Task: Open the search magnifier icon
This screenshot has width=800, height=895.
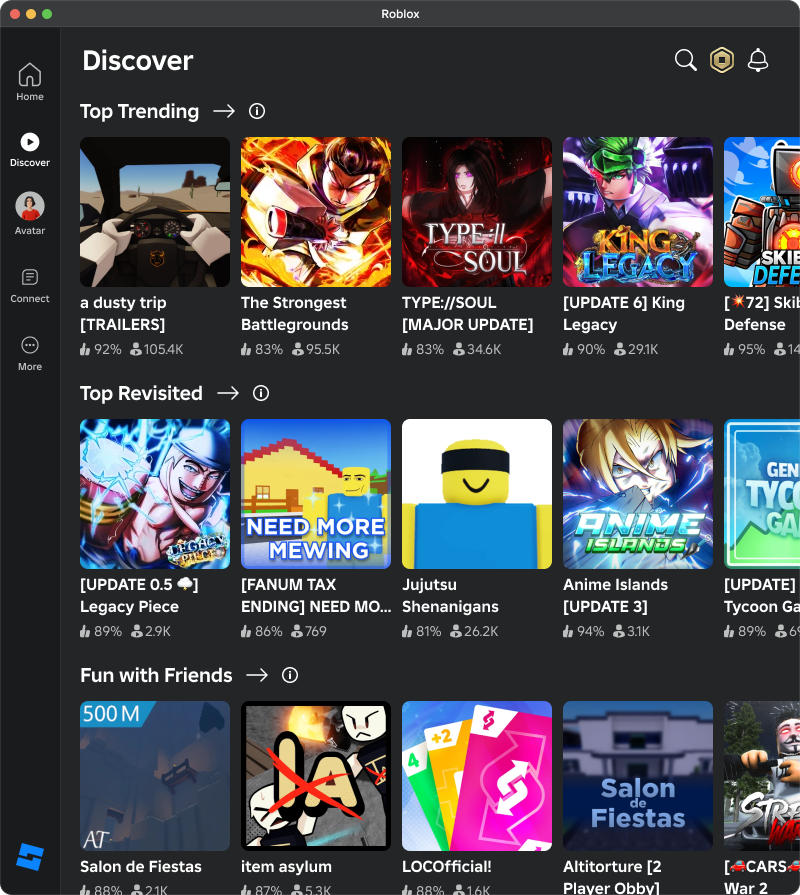Action: click(x=685, y=60)
